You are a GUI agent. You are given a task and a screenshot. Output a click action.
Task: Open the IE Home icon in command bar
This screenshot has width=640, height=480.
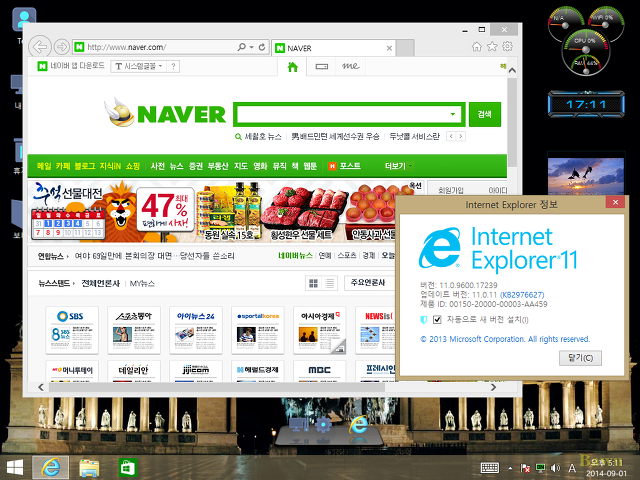[477, 47]
